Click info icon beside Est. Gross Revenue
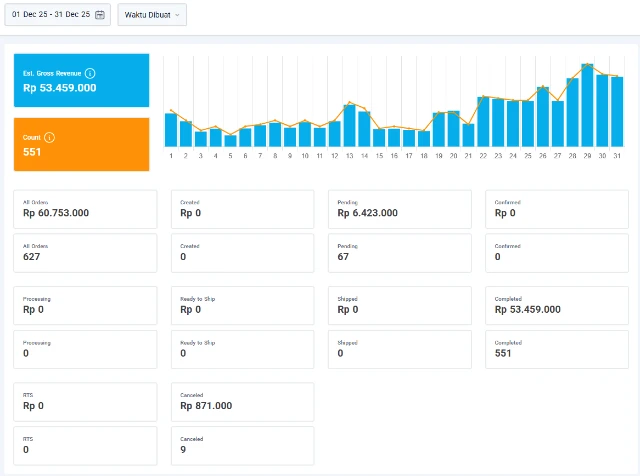This screenshot has height=476, width=640. tap(90, 74)
